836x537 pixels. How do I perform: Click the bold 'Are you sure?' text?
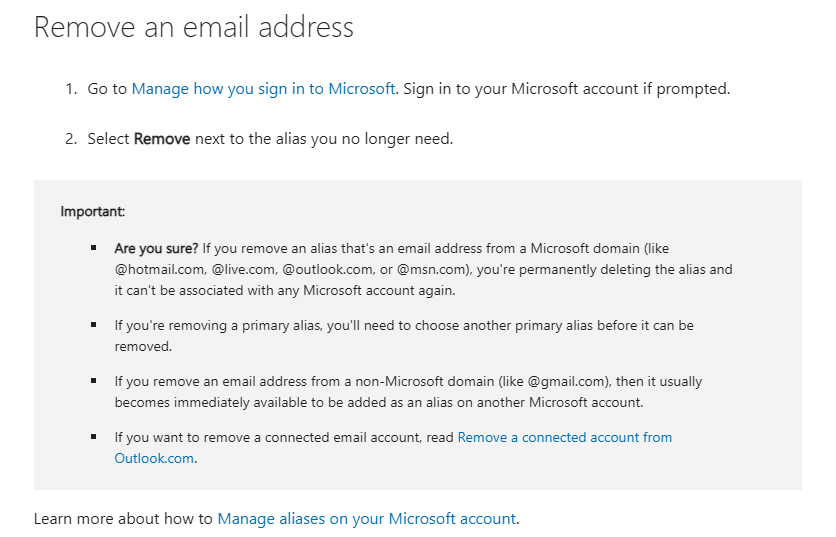pos(156,249)
